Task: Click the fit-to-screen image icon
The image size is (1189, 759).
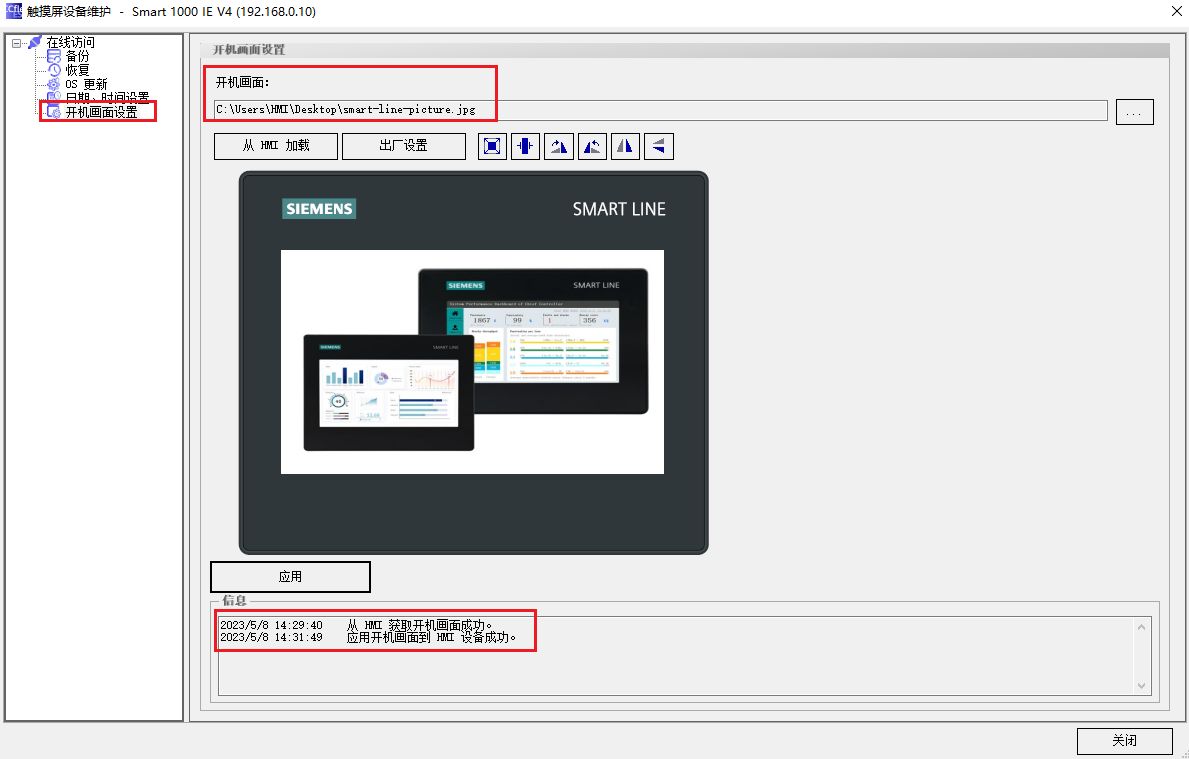Action: tap(492, 146)
